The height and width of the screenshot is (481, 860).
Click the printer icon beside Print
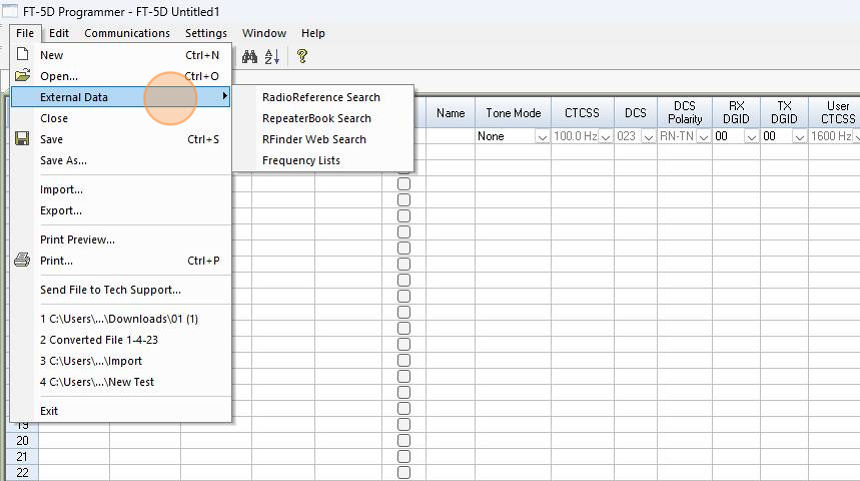(x=22, y=260)
